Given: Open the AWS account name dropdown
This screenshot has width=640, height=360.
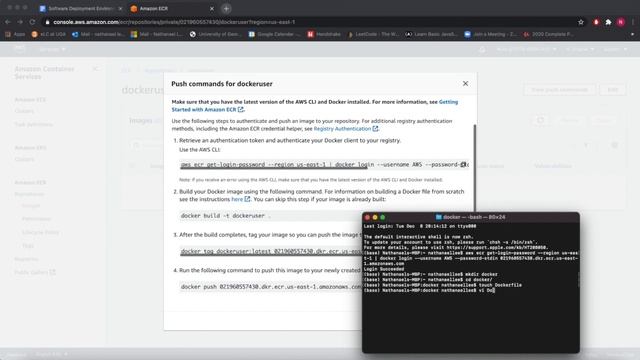Looking at the screenshot, I should (527, 49).
